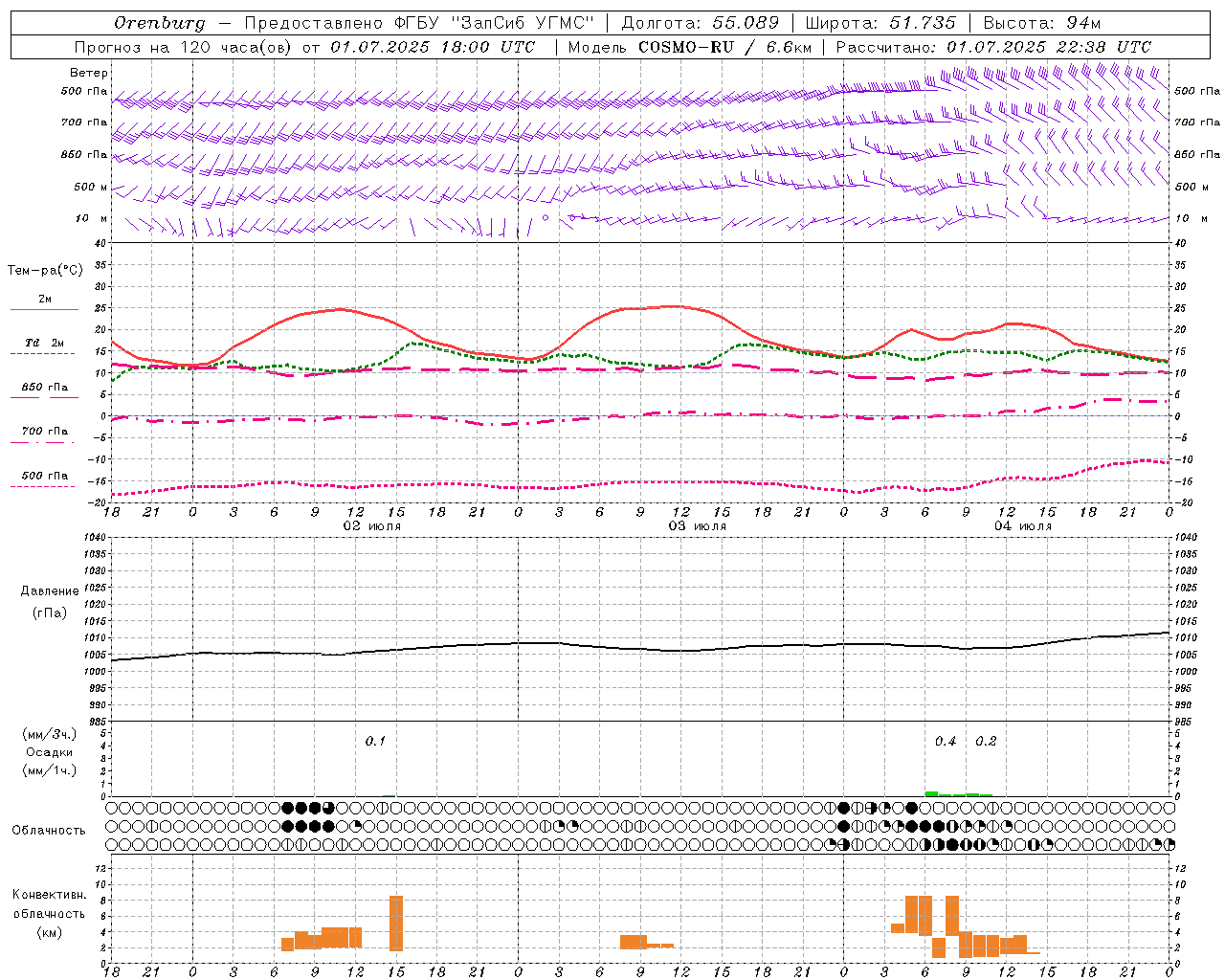Select the Облачность row label

[49, 831]
